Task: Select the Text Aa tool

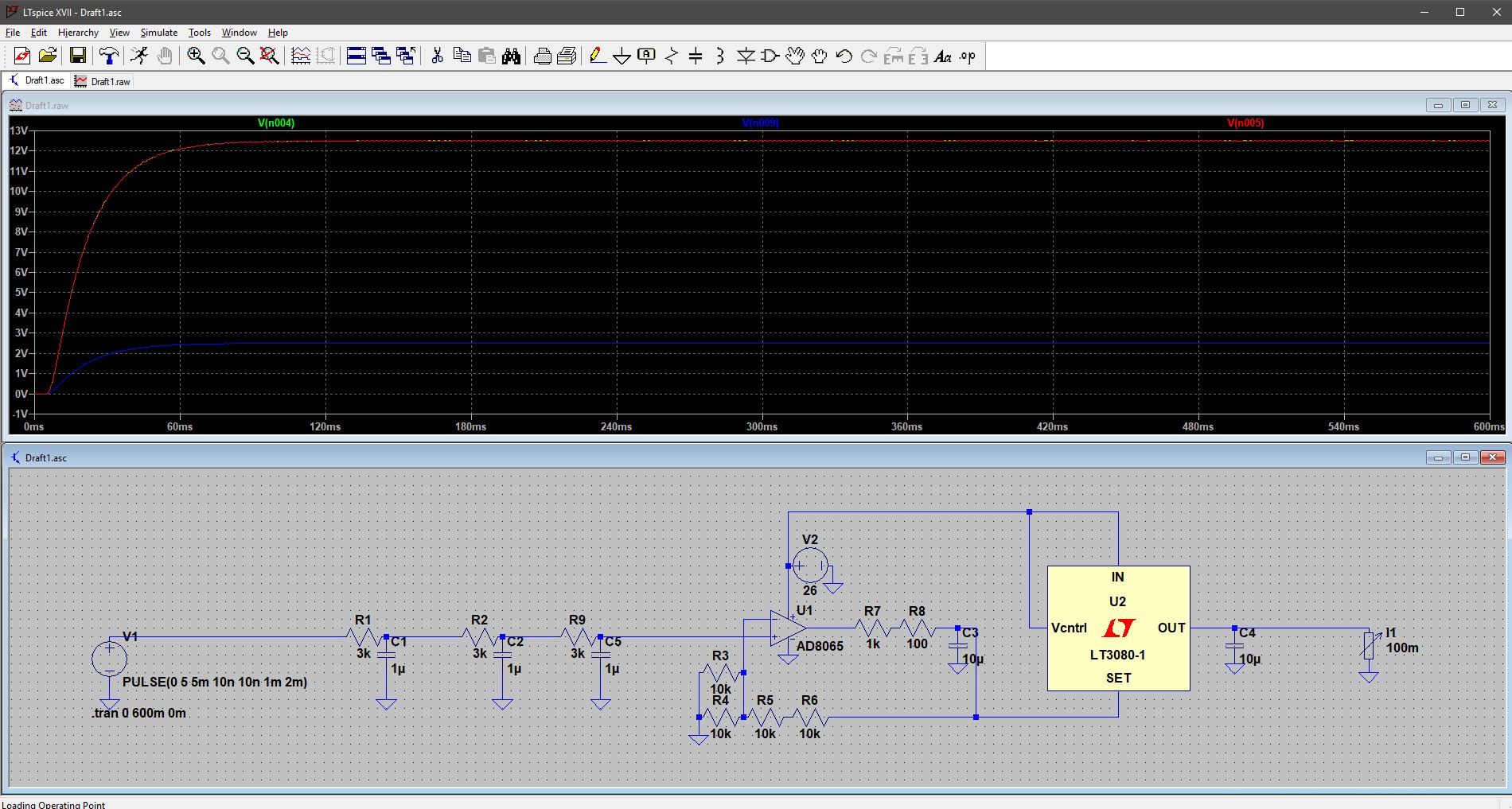Action: coord(943,56)
